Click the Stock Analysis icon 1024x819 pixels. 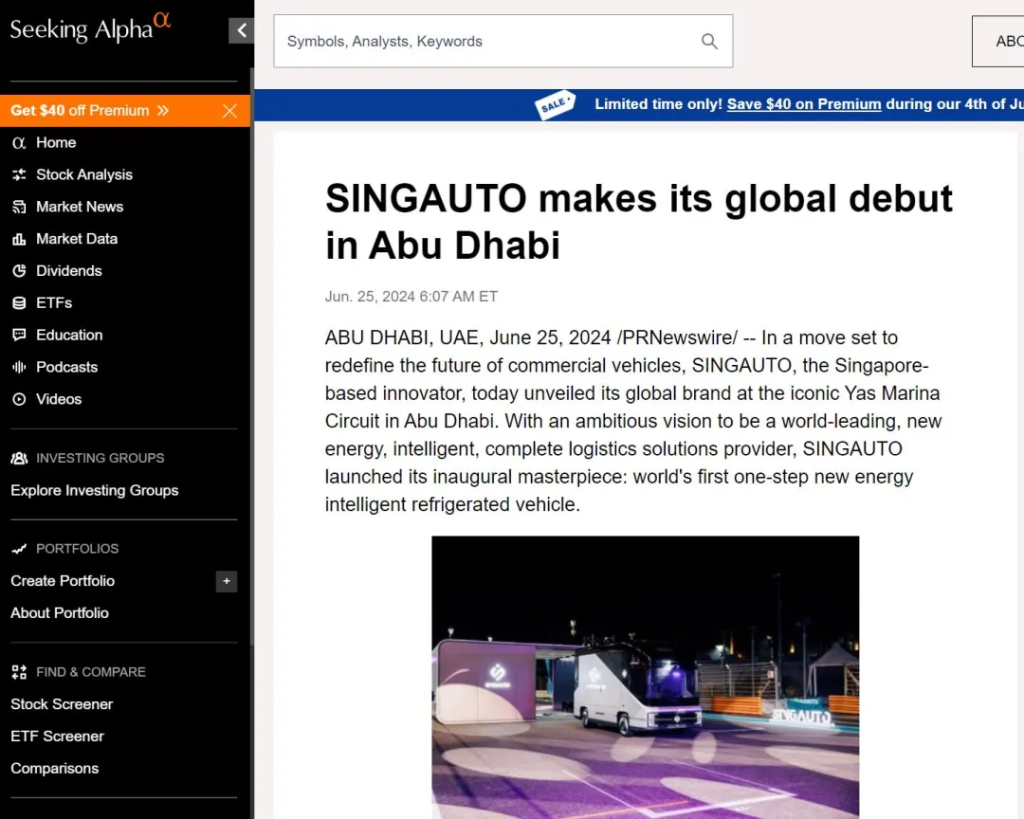(18, 175)
